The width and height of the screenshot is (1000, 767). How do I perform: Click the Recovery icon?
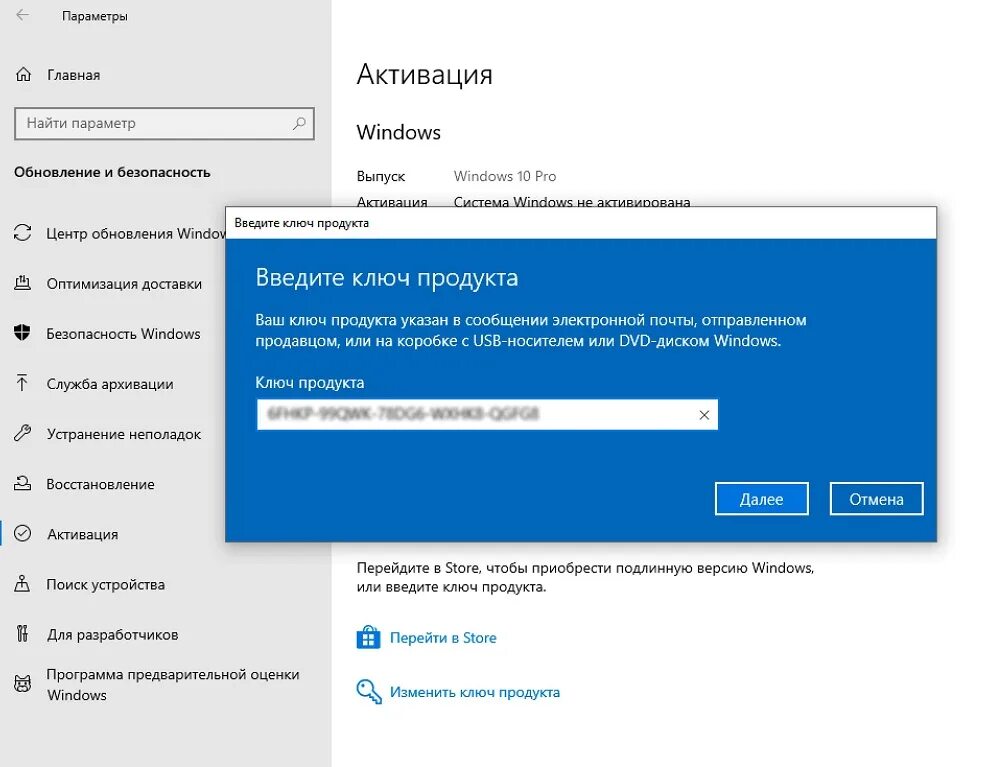point(23,483)
